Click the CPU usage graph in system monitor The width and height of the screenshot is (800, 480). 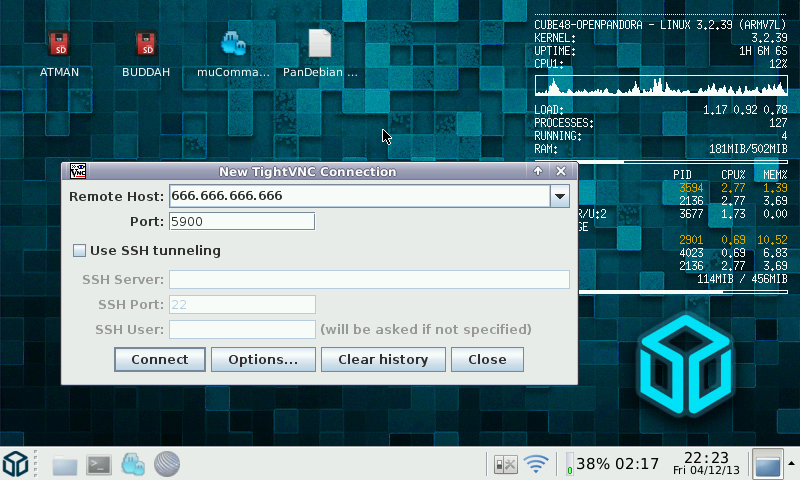(661, 86)
